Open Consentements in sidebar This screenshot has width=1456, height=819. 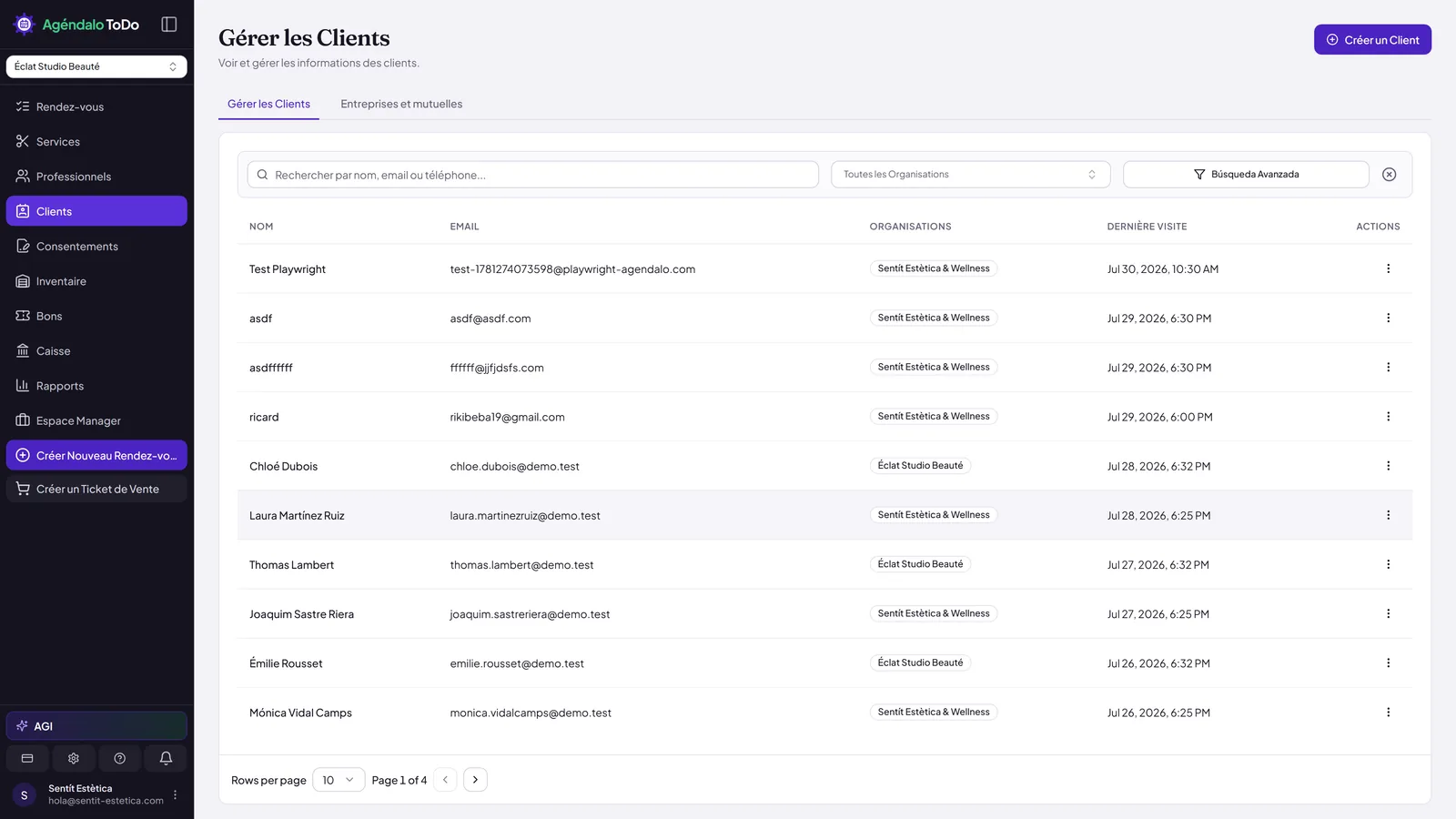[96, 247]
